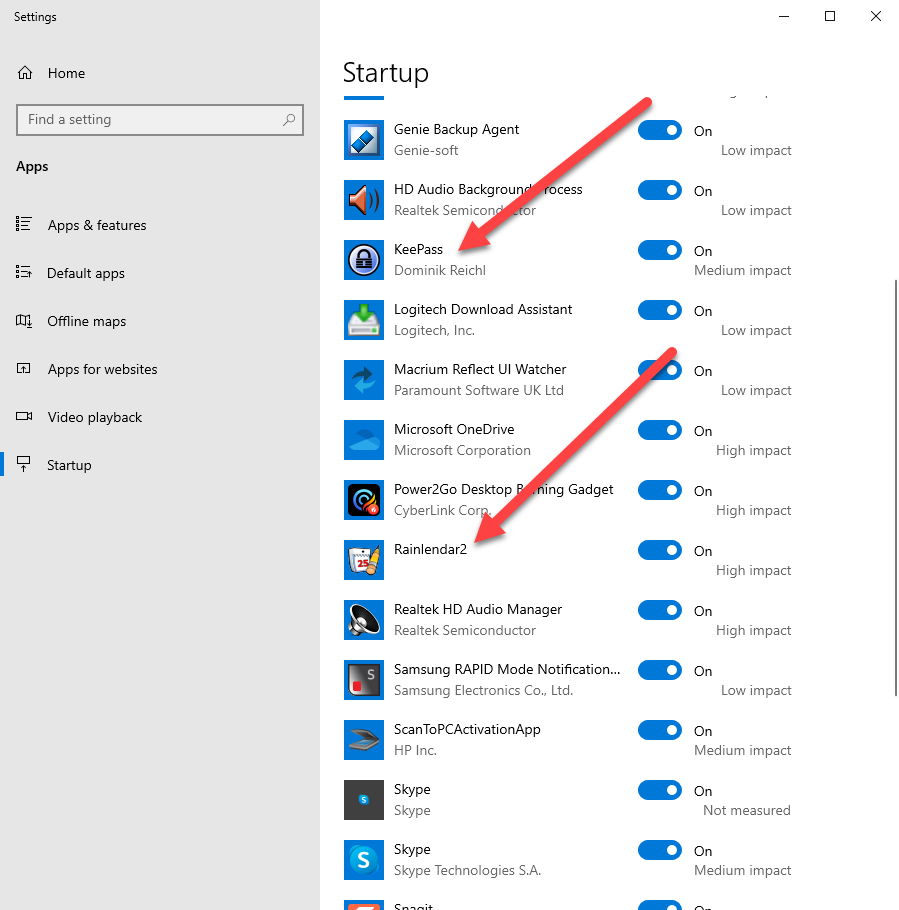Click the Logitech Download Assistant icon
The width and height of the screenshot is (899, 910).
click(363, 320)
